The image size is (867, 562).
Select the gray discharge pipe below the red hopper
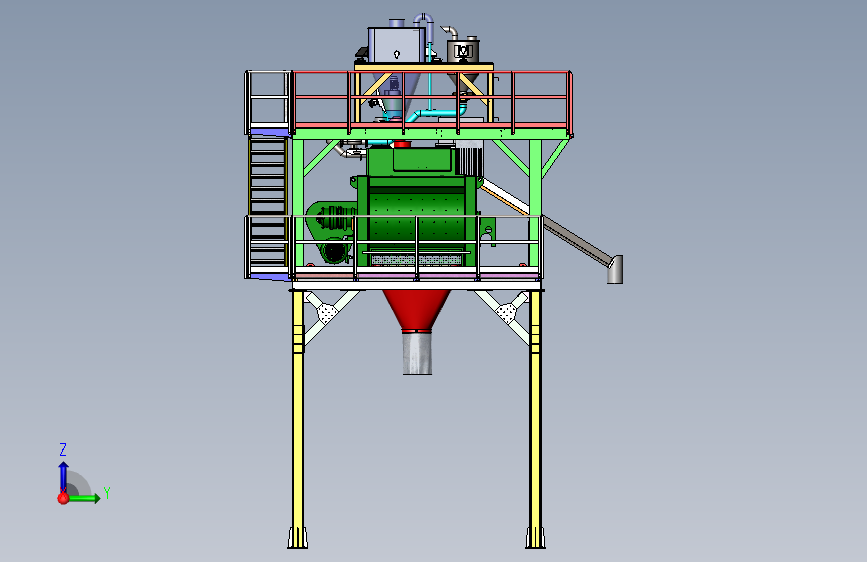pyautogui.click(x=417, y=353)
